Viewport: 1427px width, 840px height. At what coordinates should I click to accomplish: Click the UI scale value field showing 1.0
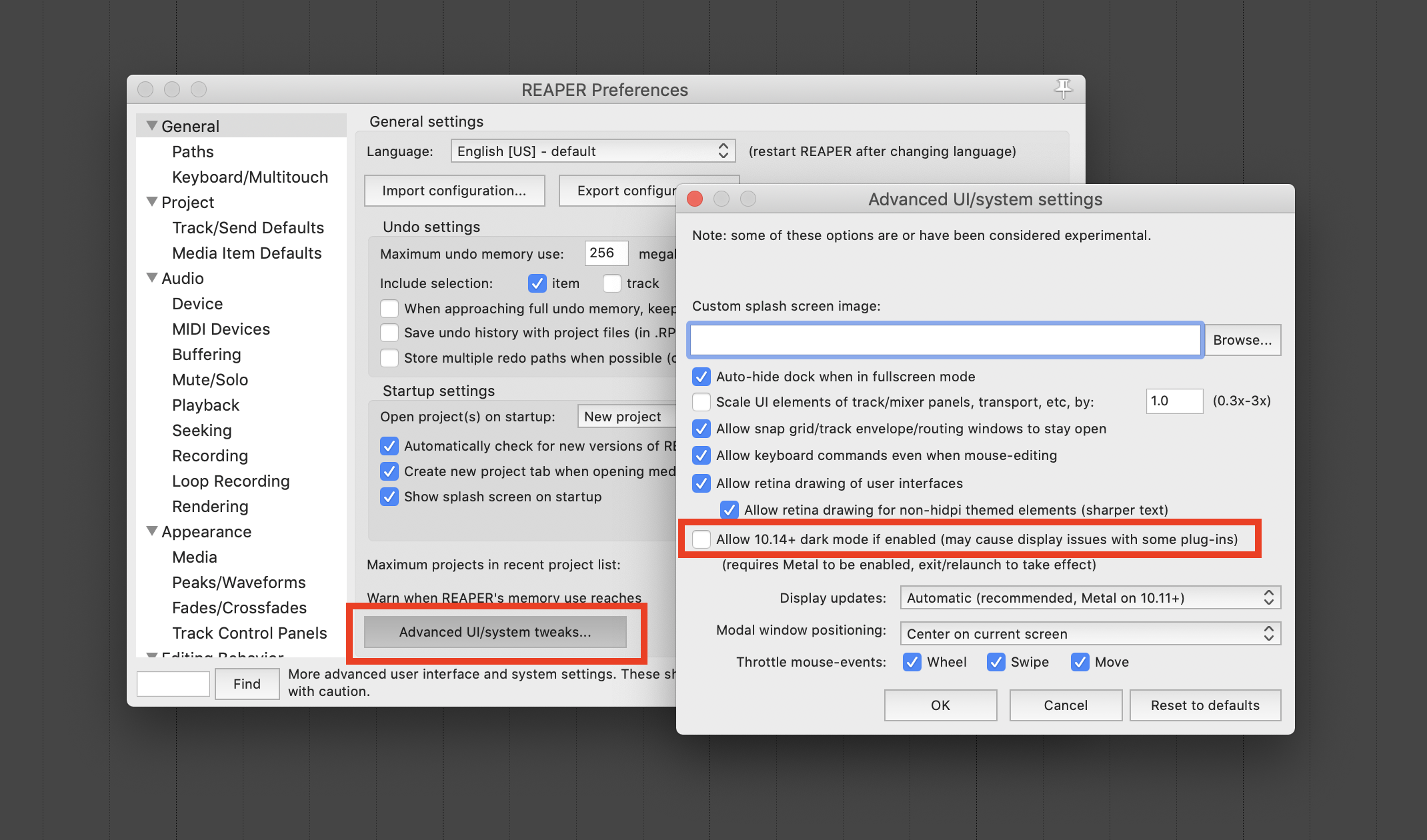[x=1174, y=401]
